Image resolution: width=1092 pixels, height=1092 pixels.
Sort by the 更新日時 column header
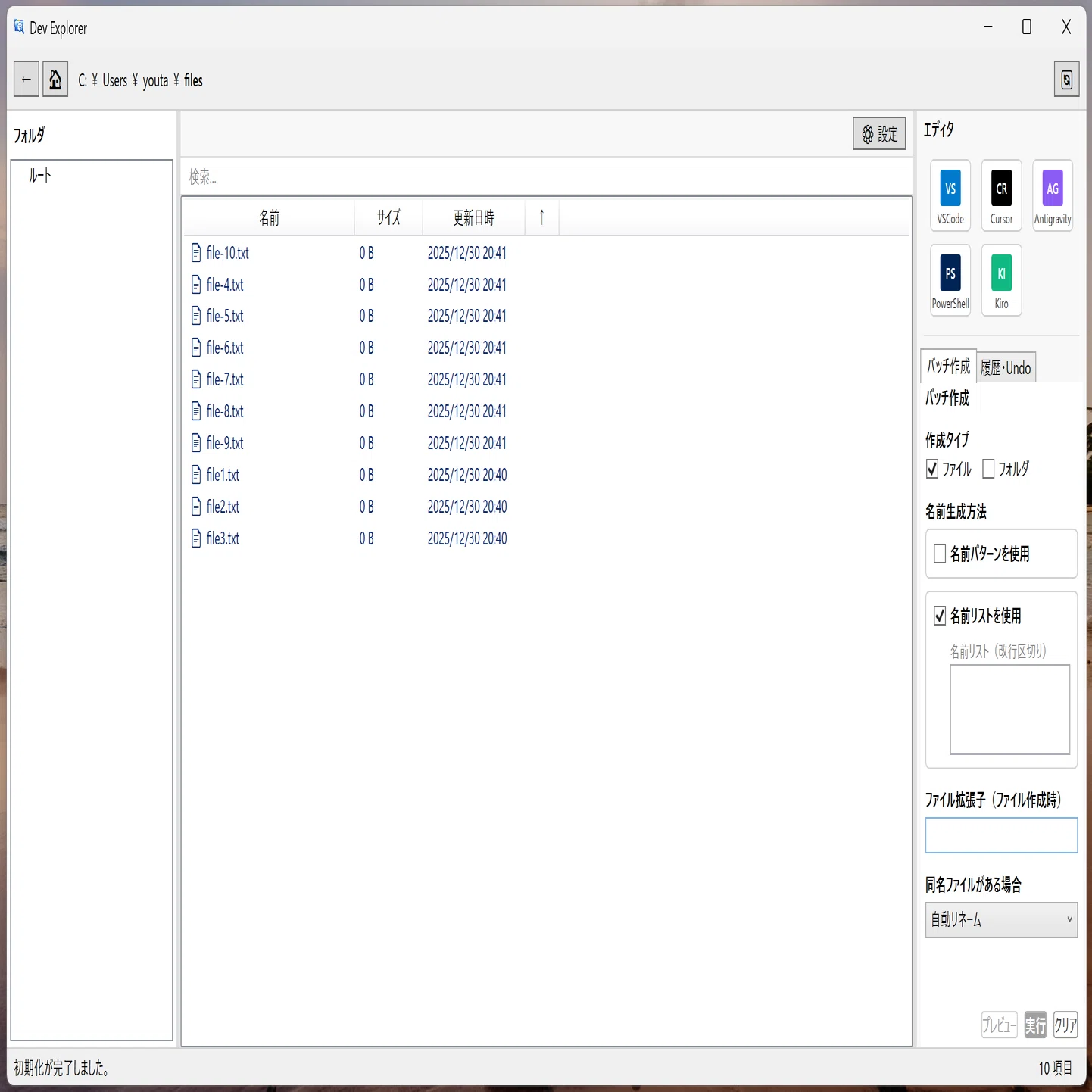tap(474, 218)
